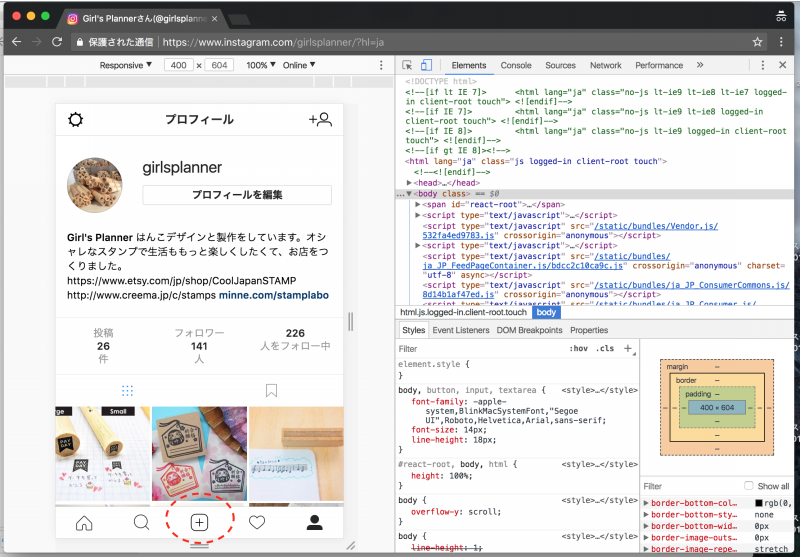Select html.js.logged-in.client-root.touch breadcrumb
Screen dimensions: 800x557
pyautogui.click(x=463, y=312)
